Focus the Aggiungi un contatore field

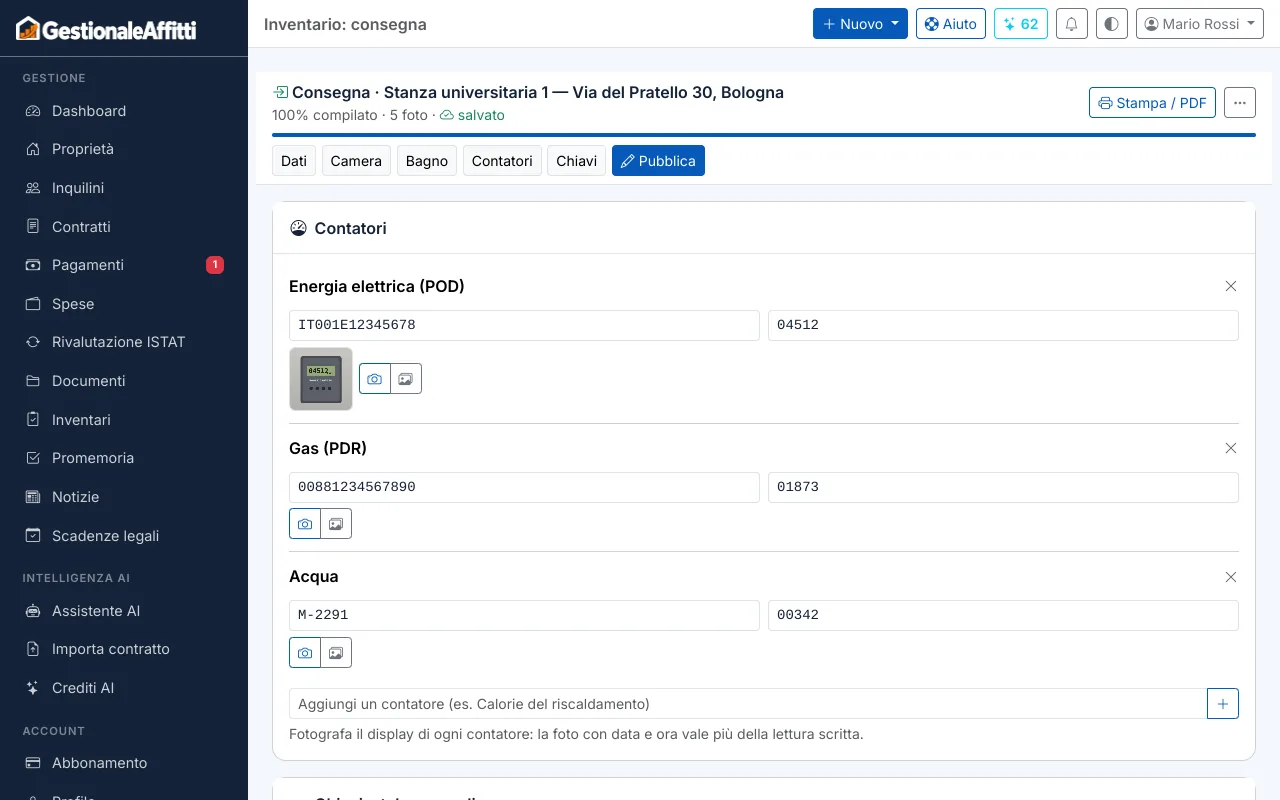click(748, 704)
